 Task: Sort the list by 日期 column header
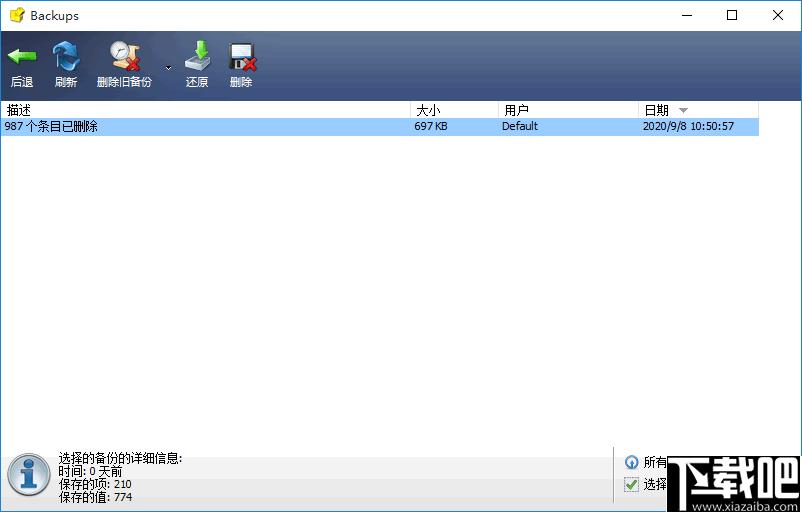coord(699,110)
